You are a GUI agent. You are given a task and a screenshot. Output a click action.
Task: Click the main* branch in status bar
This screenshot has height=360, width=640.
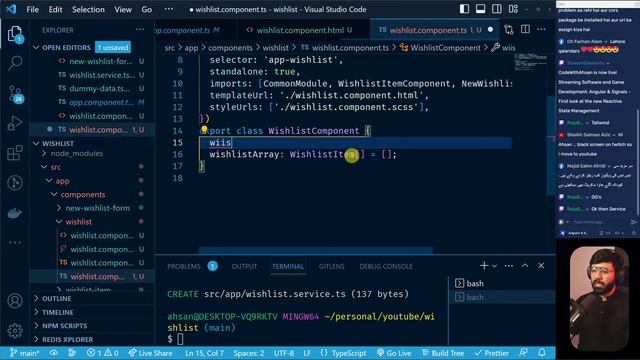pyautogui.click(x=25, y=353)
